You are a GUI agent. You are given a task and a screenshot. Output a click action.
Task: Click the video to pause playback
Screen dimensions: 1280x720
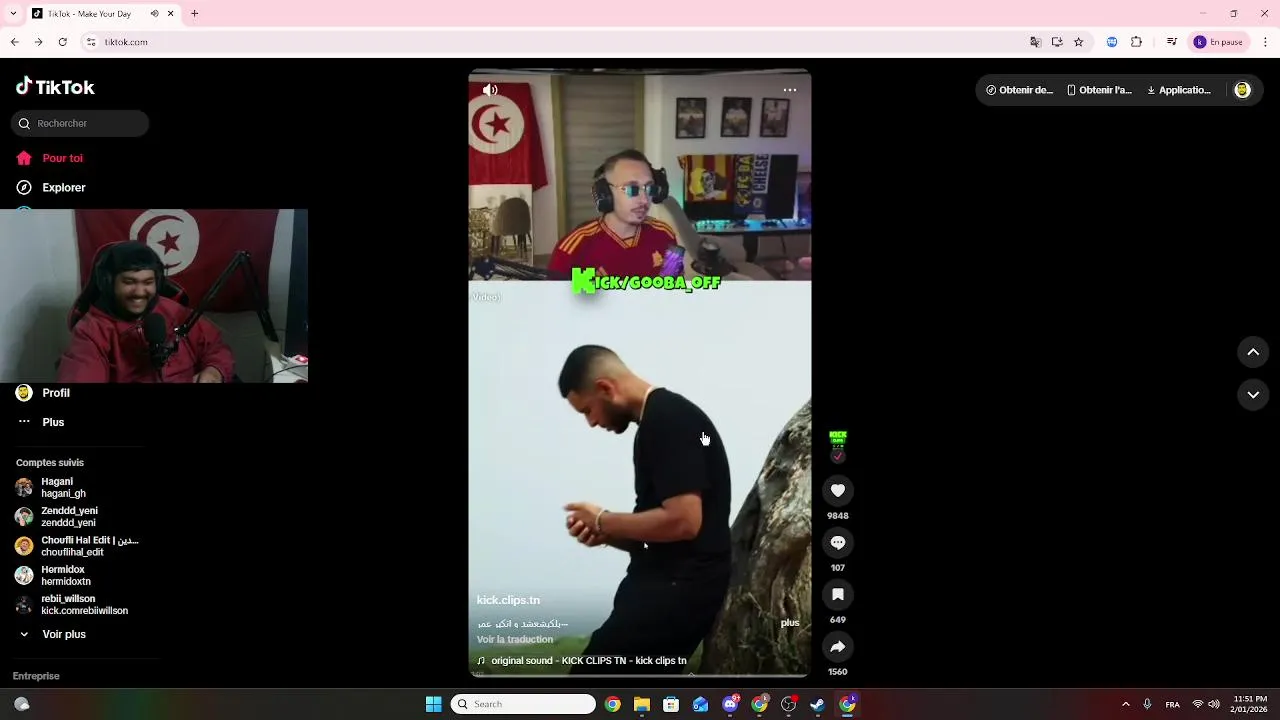tap(640, 374)
